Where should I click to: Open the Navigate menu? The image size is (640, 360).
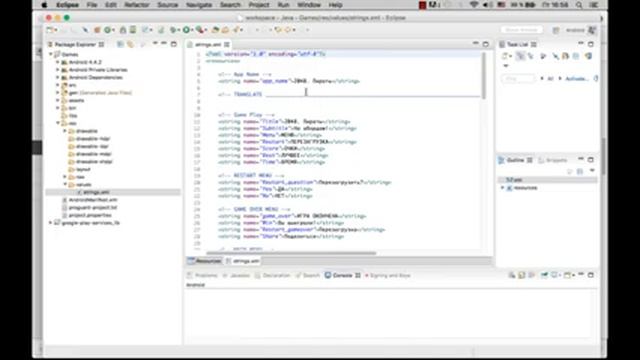click(x=199, y=5)
